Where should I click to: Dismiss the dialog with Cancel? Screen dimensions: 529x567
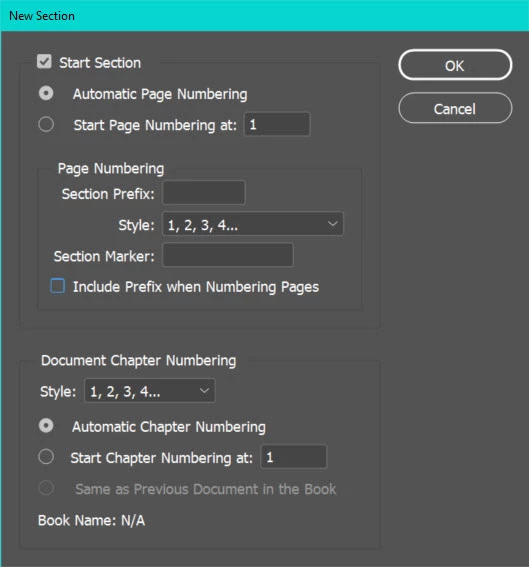pyautogui.click(x=455, y=108)
